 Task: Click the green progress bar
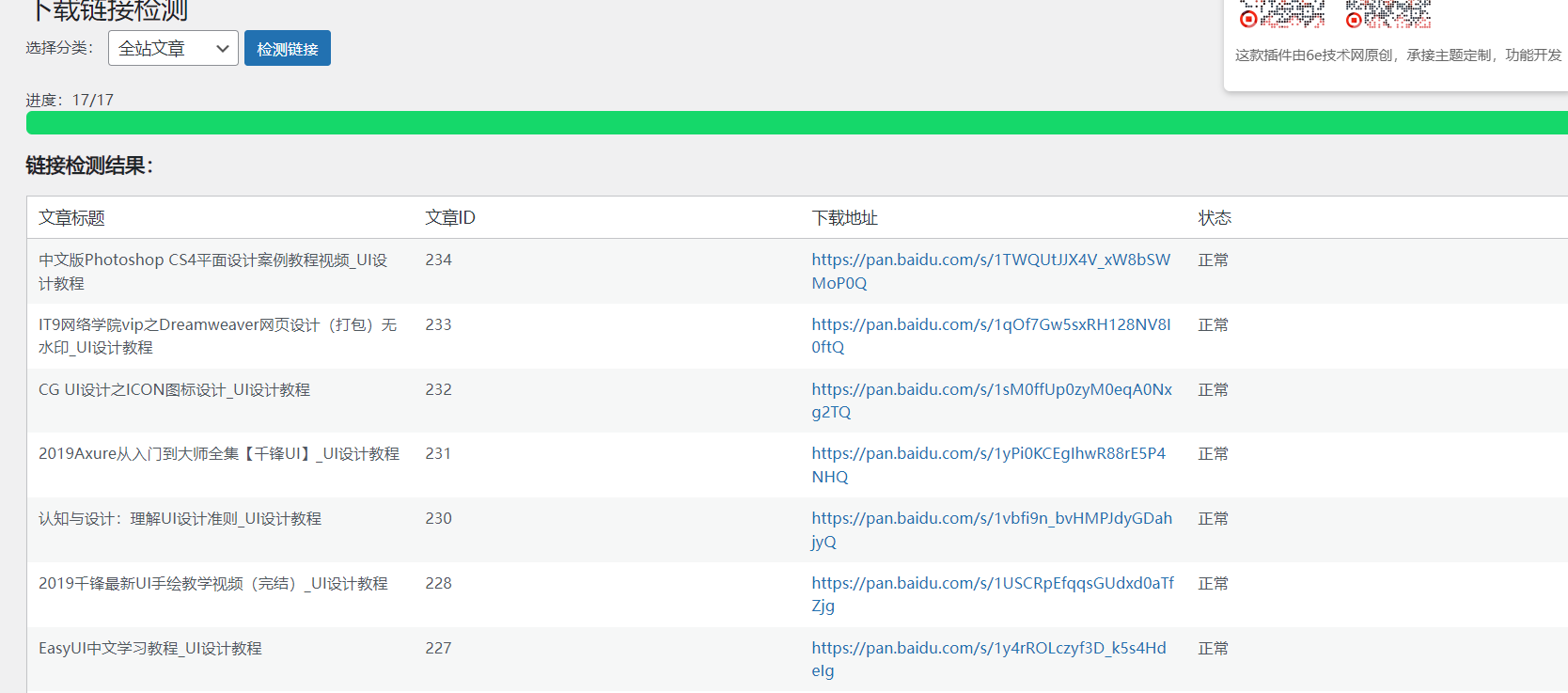[x=796, y=123]
